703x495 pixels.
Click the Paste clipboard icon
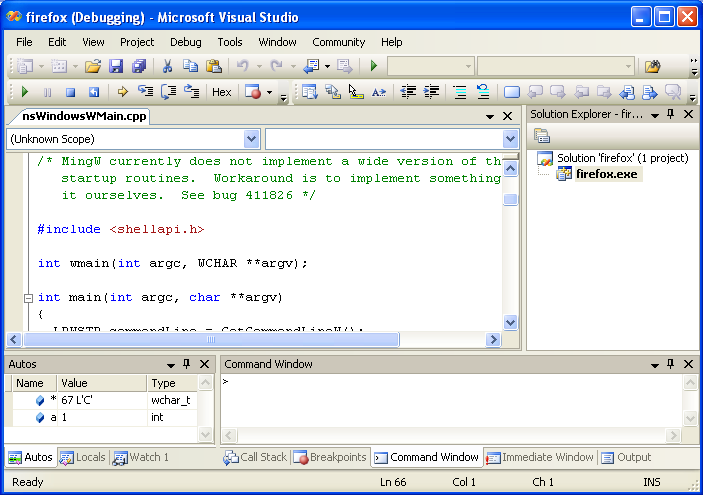[214, 66]
